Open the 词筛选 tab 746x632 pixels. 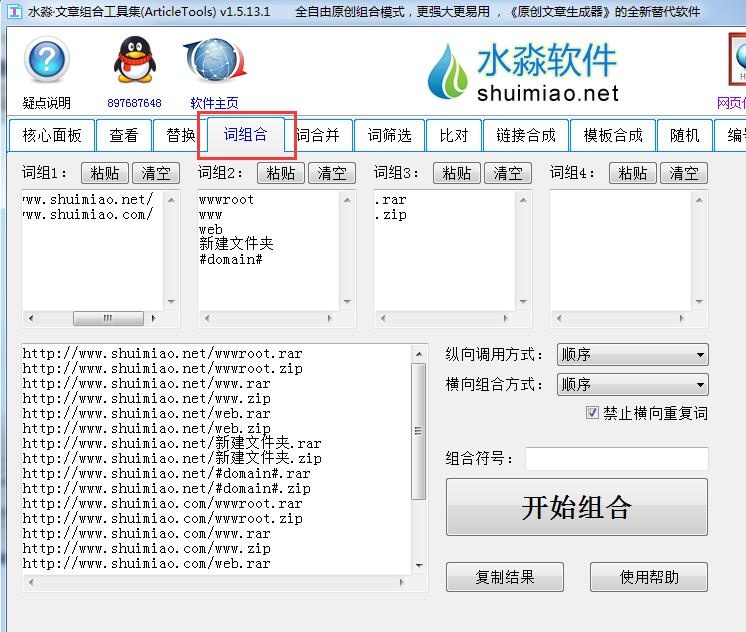(x=389, y=136)
